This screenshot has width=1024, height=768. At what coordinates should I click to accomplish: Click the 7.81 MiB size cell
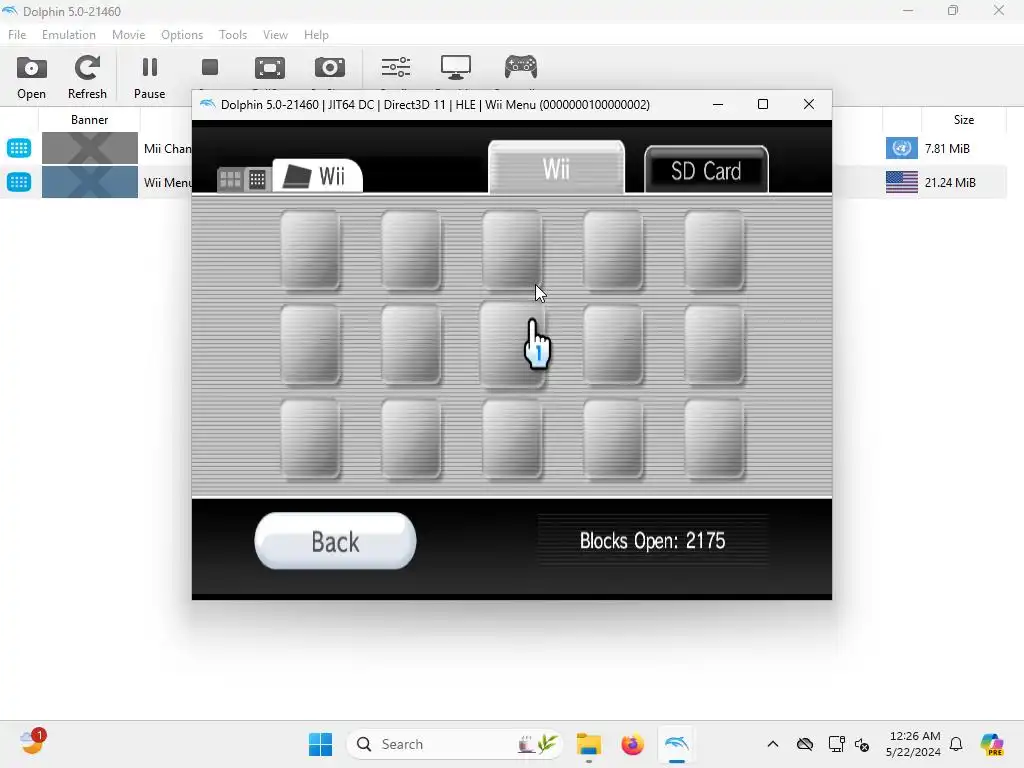(x=947, y=148)
